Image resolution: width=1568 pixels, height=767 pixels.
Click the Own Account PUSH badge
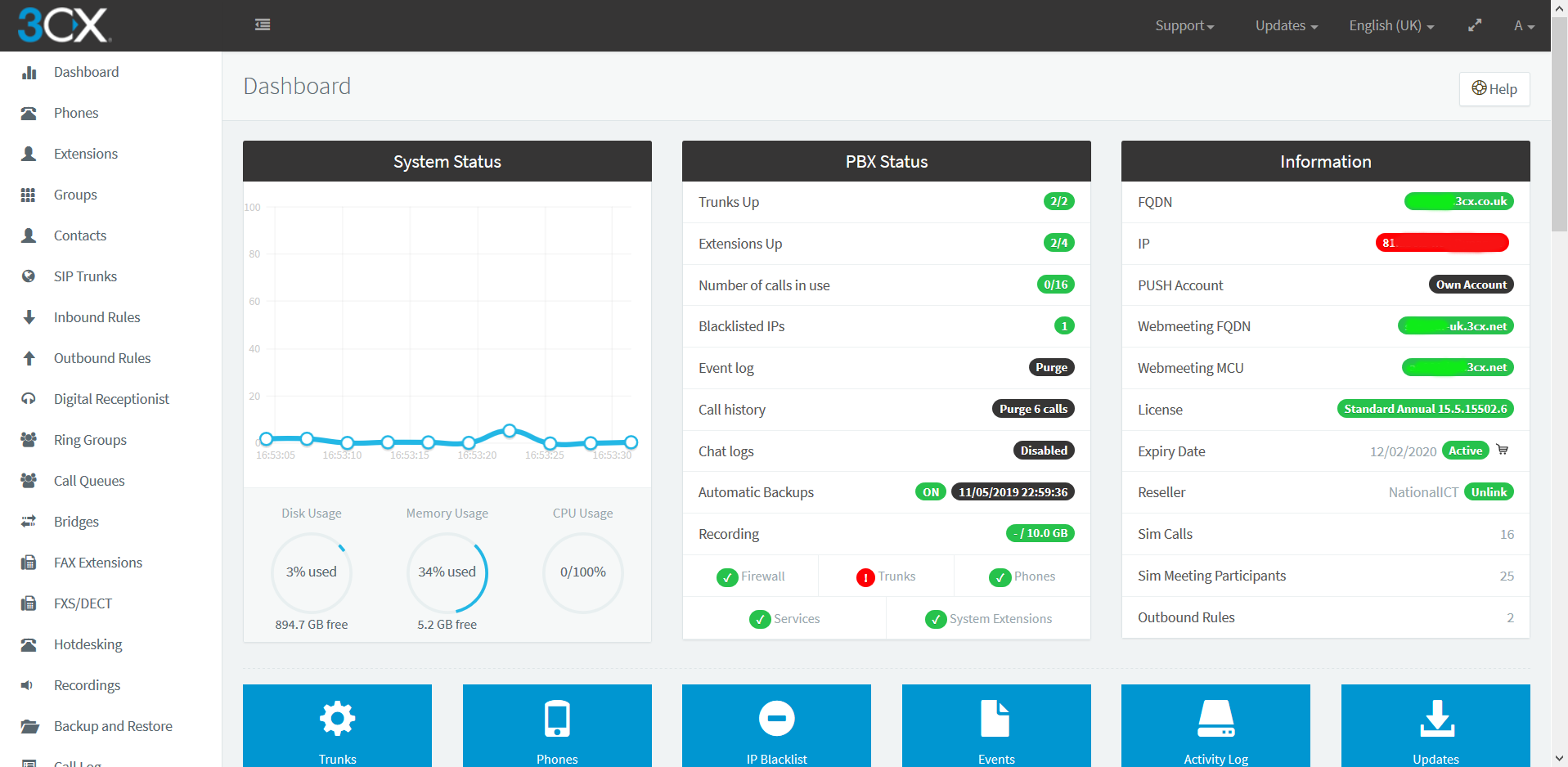[x=1471, y=285]
